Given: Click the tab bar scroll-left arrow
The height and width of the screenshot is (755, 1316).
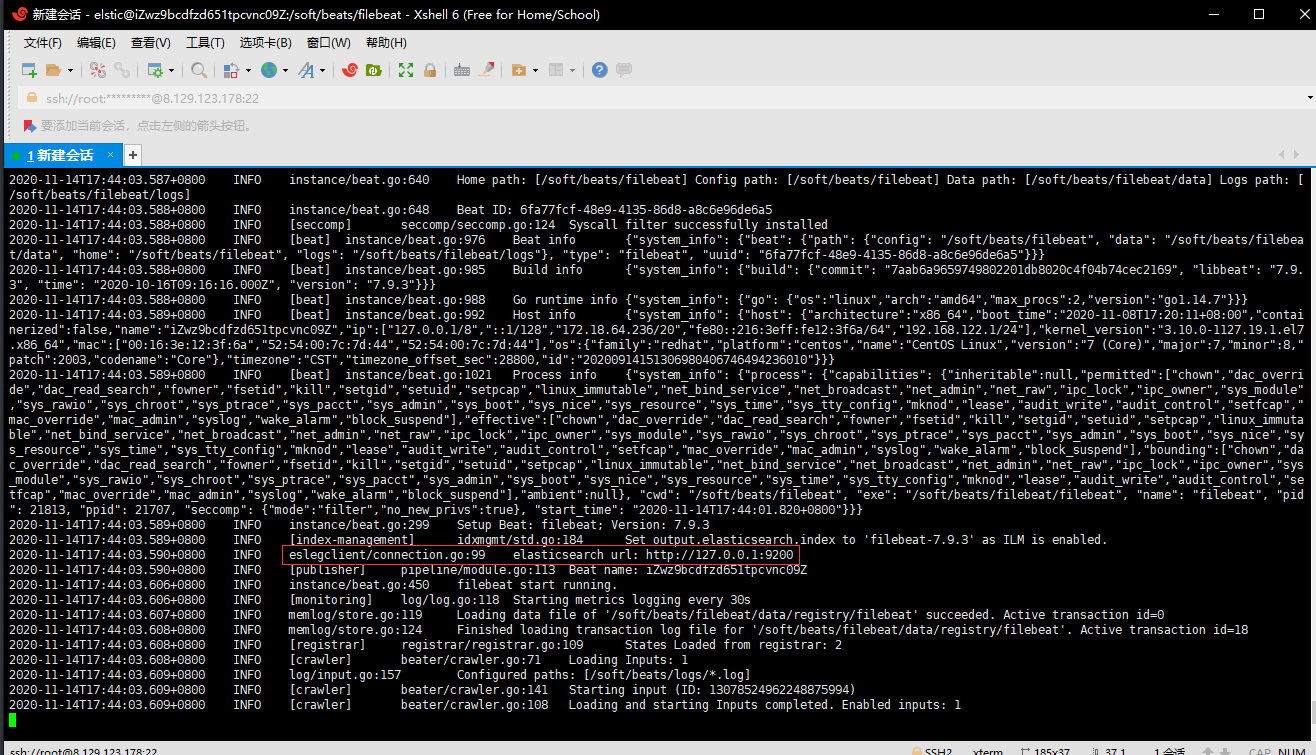Looking at the screenshot, I should click(1283, 155).
